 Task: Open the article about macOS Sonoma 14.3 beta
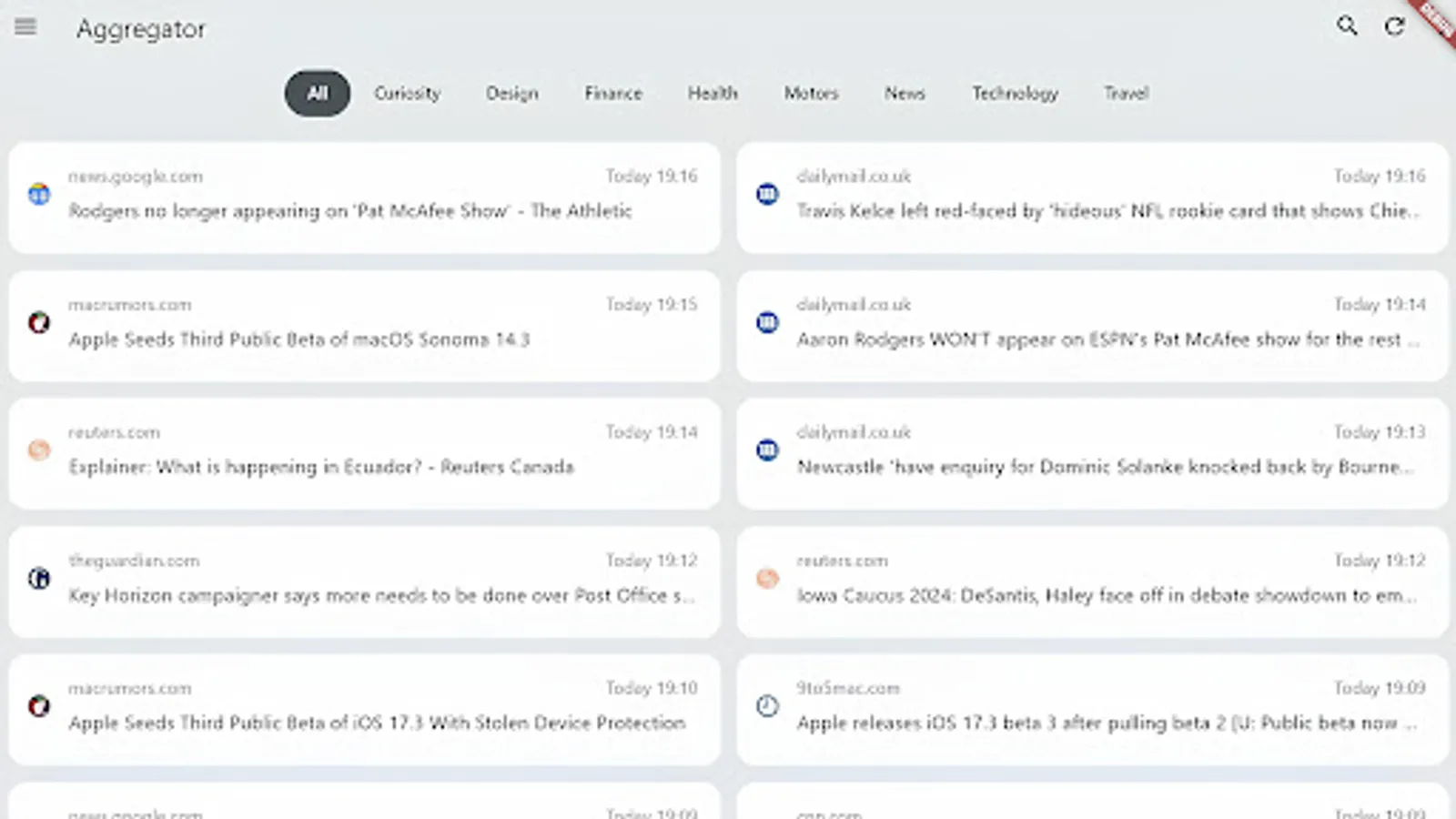coord(364,326)
